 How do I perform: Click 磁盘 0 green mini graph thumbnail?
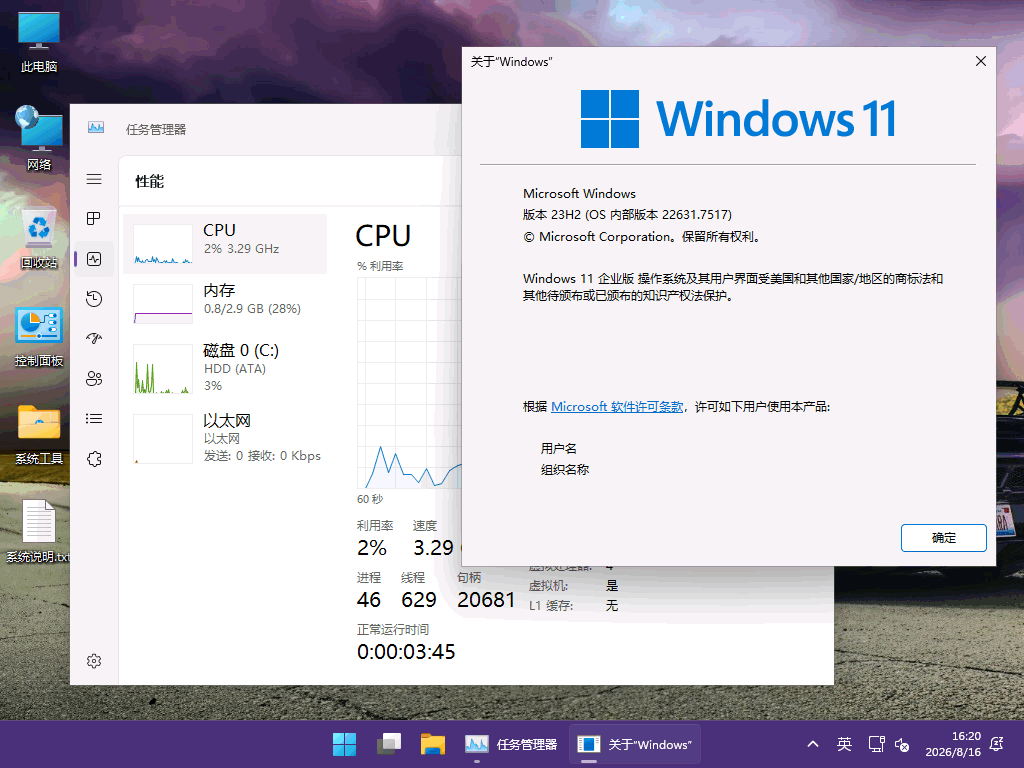(163, 369)
